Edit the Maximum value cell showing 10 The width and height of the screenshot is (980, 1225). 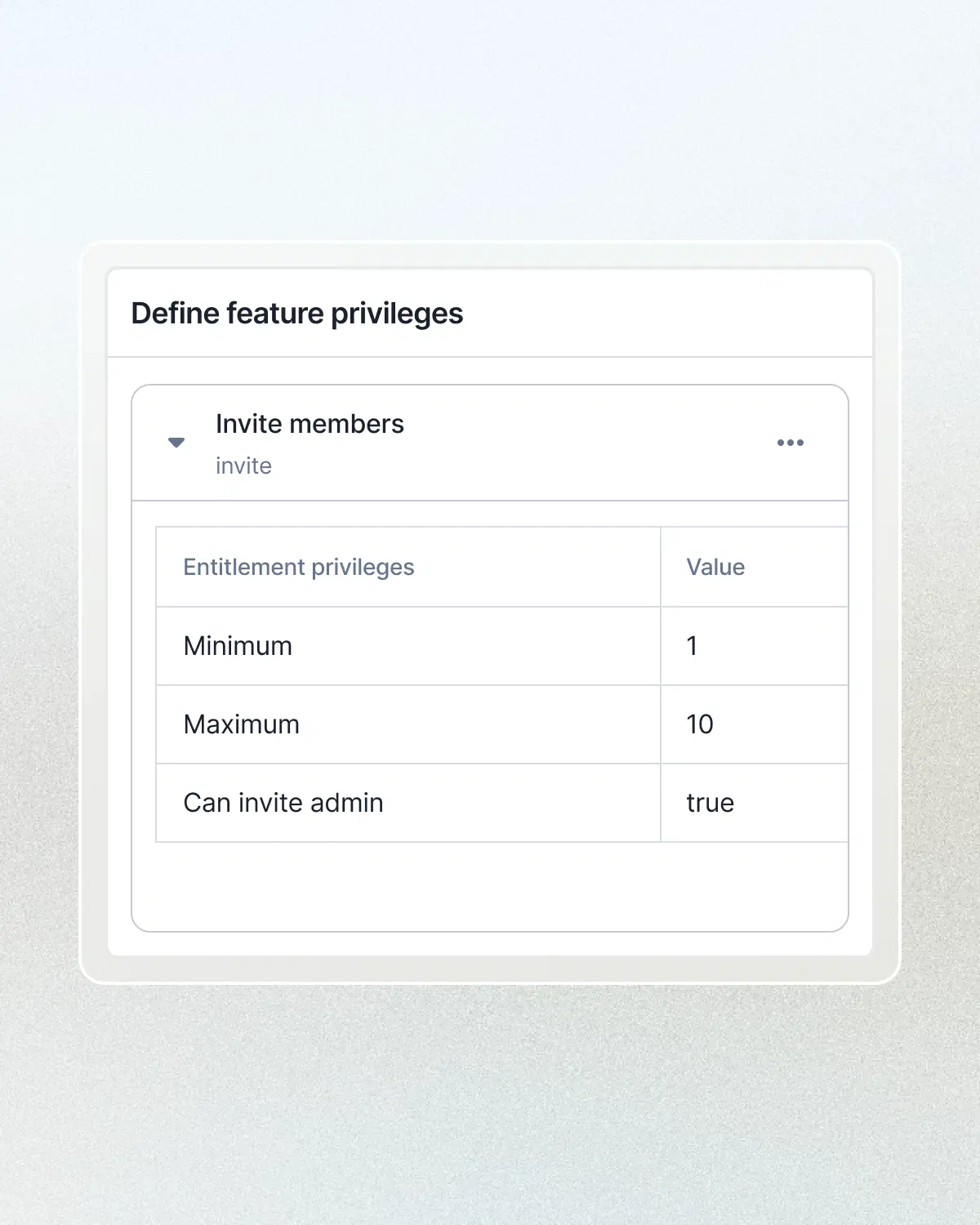[x=700, y=724]
